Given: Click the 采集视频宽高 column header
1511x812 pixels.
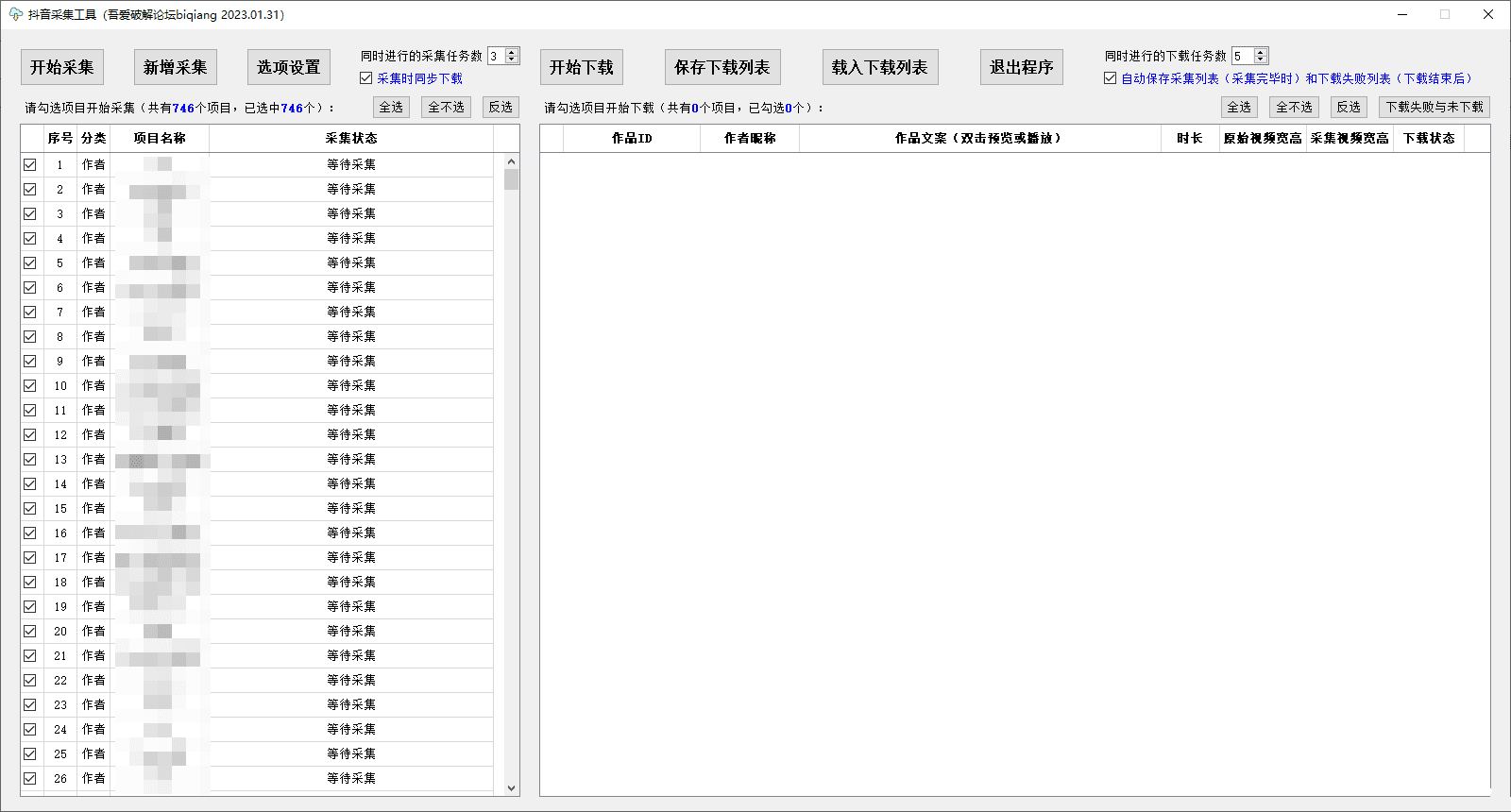Looking at the screenshot, I should coord(1350,138).
